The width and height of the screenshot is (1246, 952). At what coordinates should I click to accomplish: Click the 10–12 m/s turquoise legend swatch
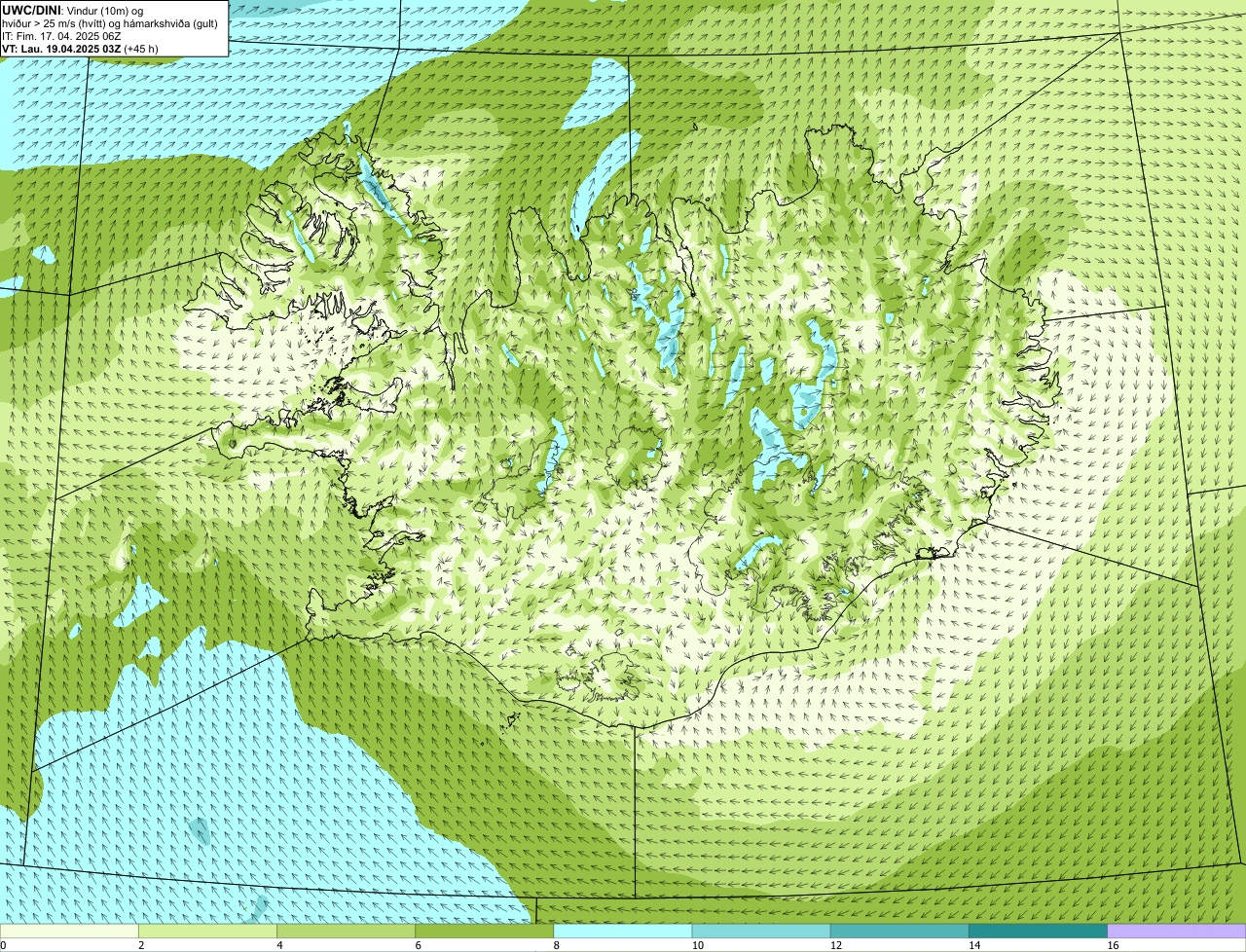[x=761, y=932]
